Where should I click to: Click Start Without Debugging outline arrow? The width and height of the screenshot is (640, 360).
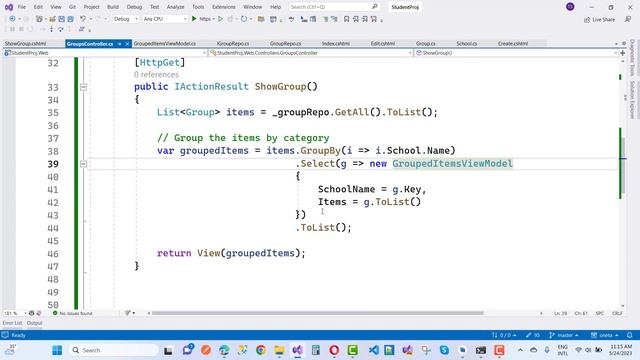coord(220,19)
